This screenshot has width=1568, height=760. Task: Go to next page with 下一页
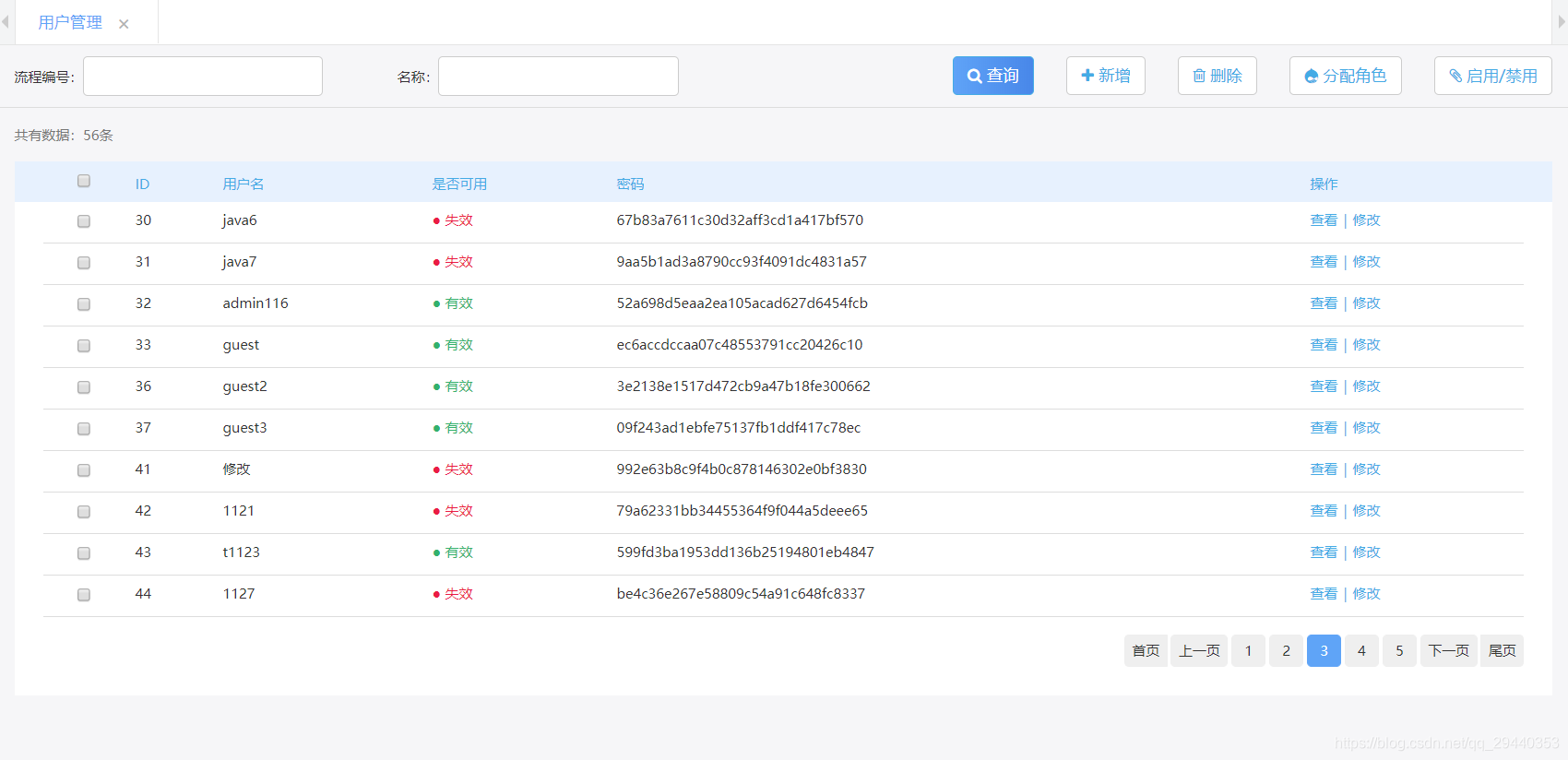pyautogui.click(x=1448, y=650)
